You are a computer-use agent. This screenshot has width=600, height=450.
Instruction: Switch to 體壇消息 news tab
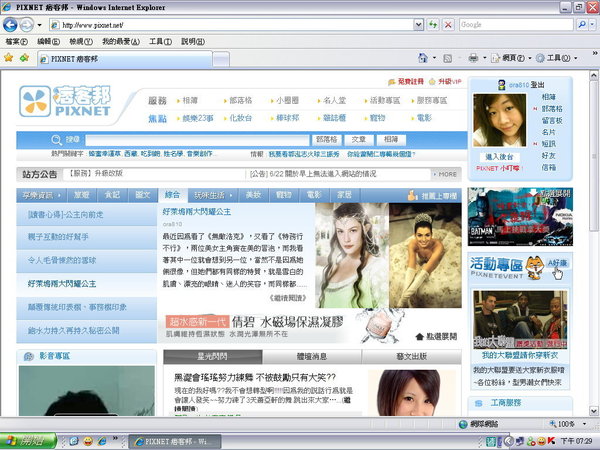(312, 357)
